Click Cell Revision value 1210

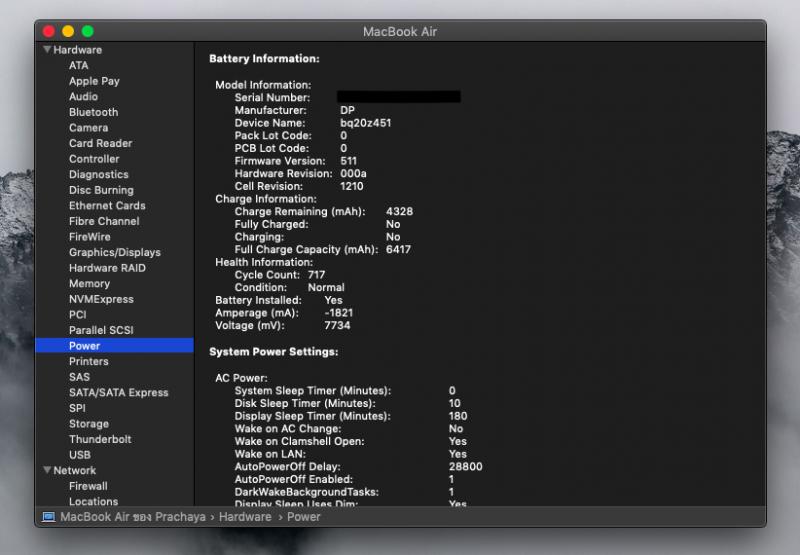(352, 186)
